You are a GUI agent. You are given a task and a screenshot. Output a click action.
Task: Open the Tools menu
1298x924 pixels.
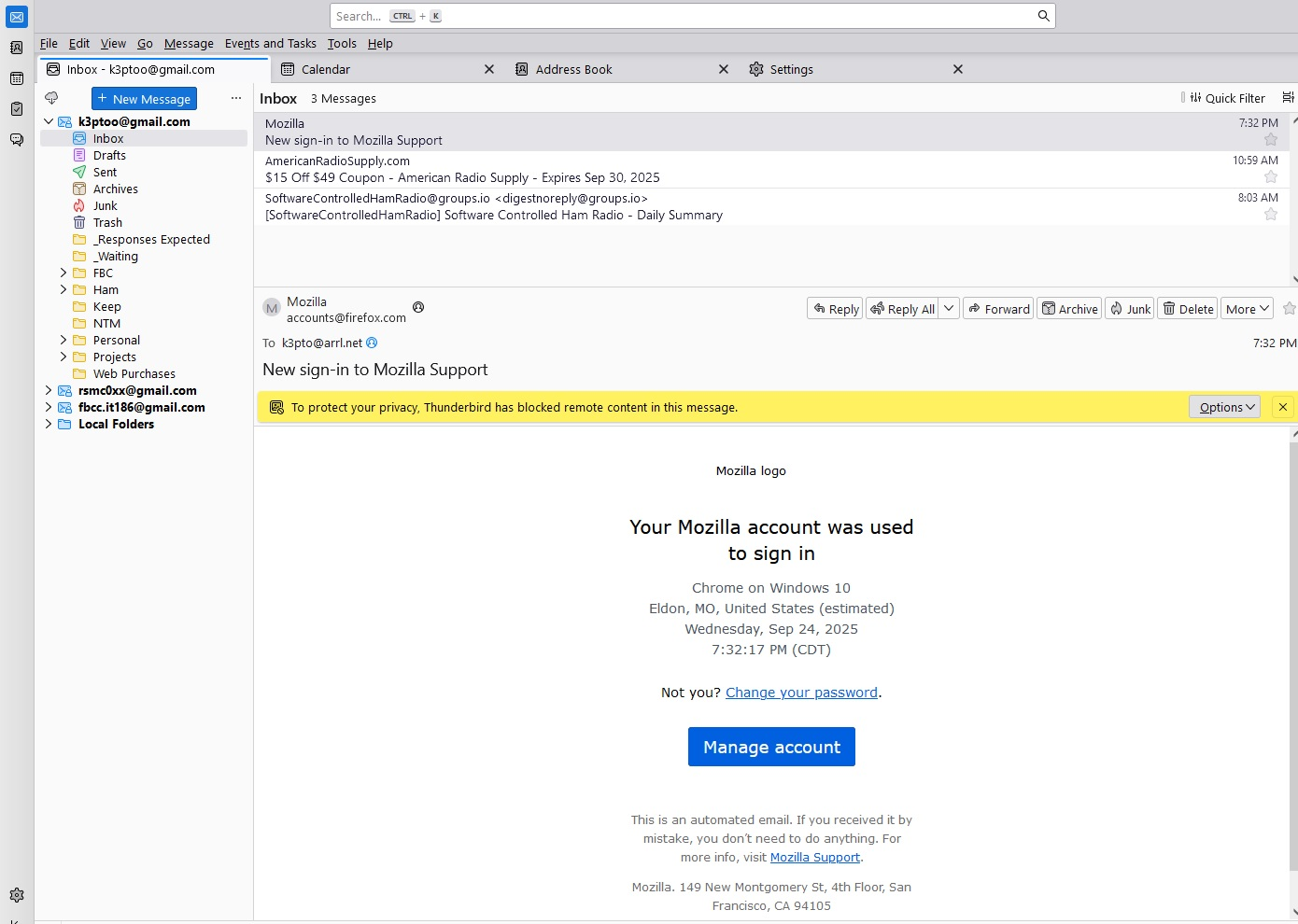pos(342,43)
